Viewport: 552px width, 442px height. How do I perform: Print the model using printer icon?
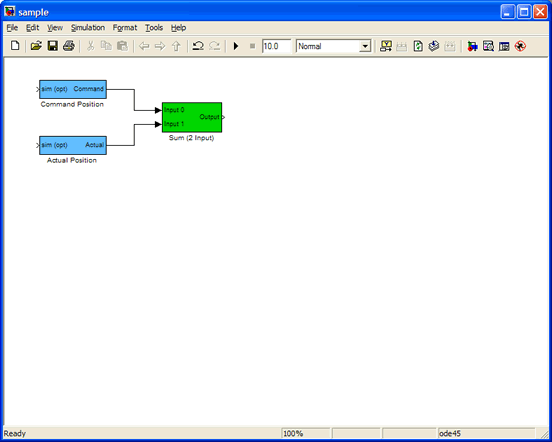pyautogui.click(x=69, y=46)
